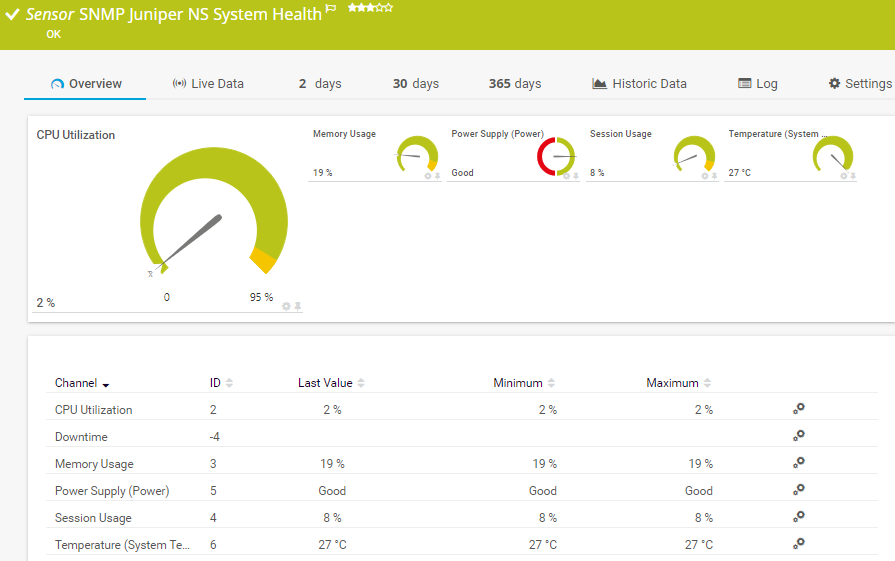Pin the Session Usage gauge
The height and width of the screenshot is (561, 895).
point(714,176)
